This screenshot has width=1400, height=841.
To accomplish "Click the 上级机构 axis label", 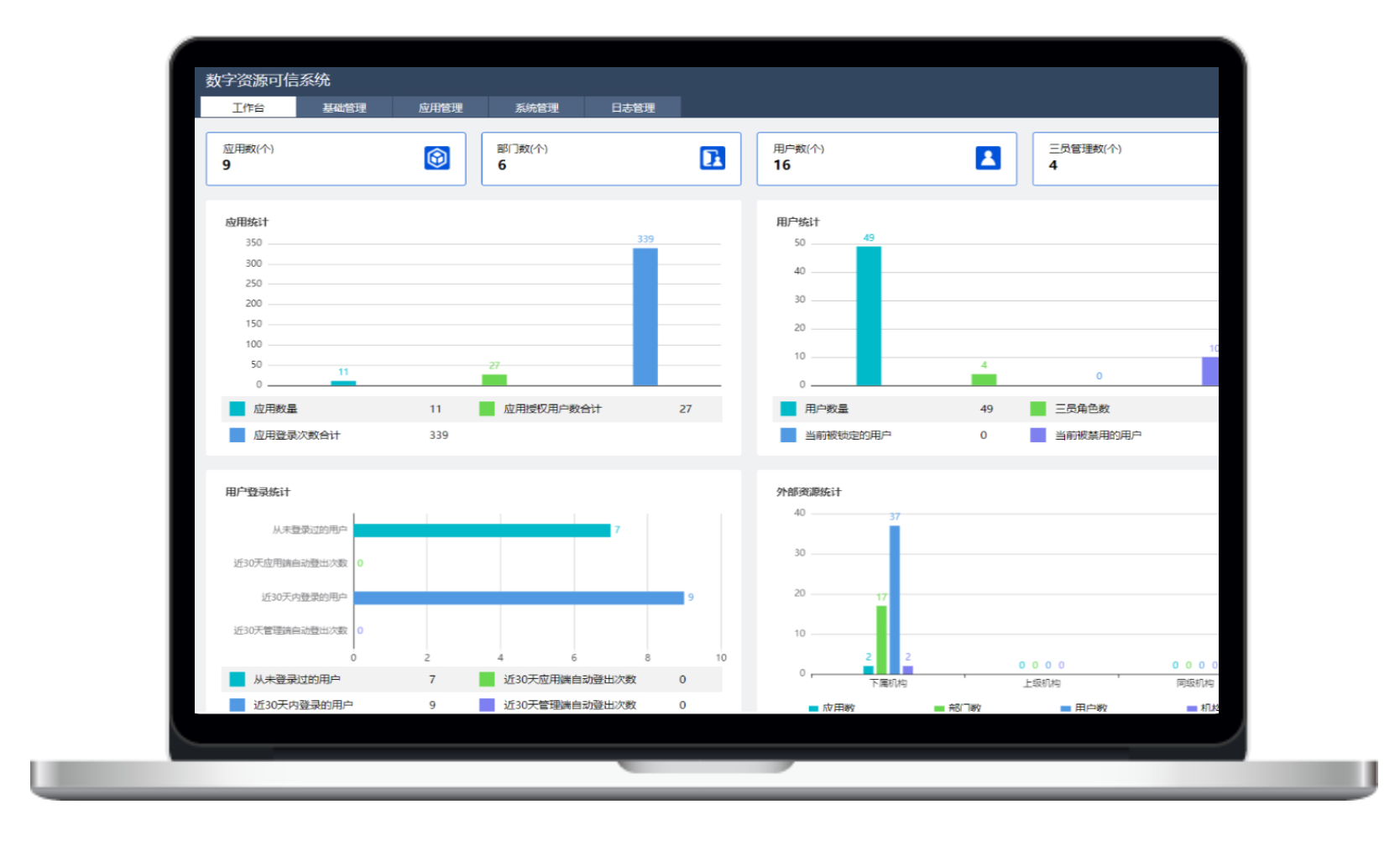I will pos(1042,683).
